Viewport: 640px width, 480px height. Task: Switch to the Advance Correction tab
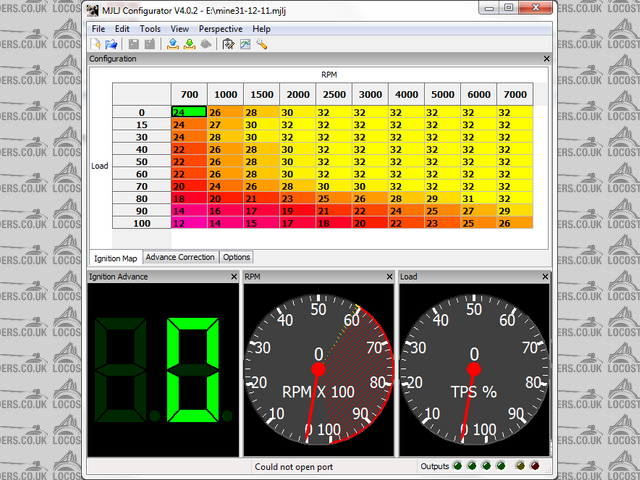click(181, 257)
